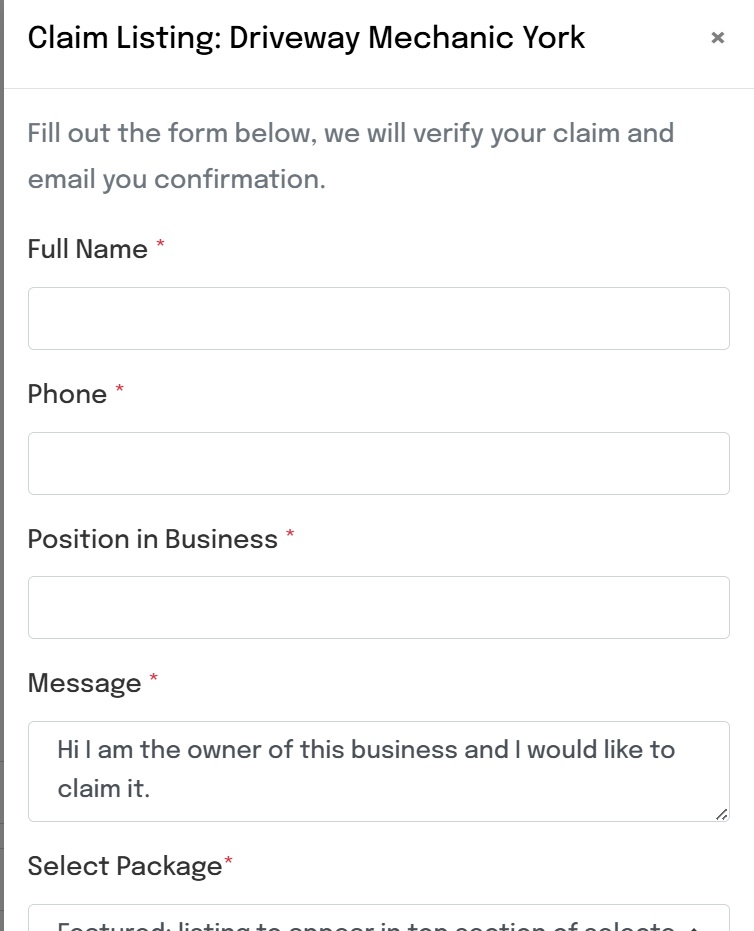
Task: Click the asterisk after Position in Business
Action: 290,536
